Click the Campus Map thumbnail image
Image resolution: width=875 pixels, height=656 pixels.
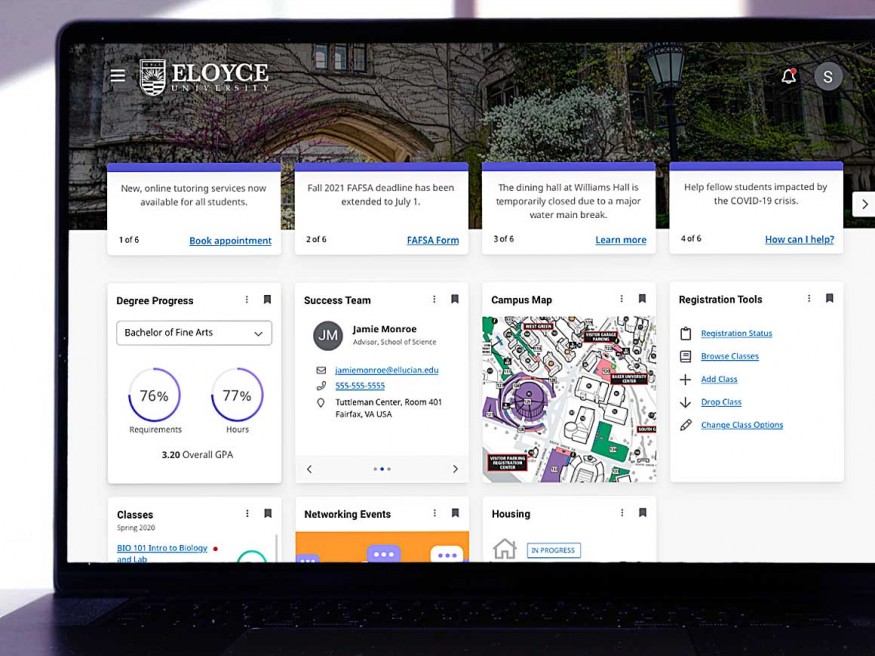point(568,399)
